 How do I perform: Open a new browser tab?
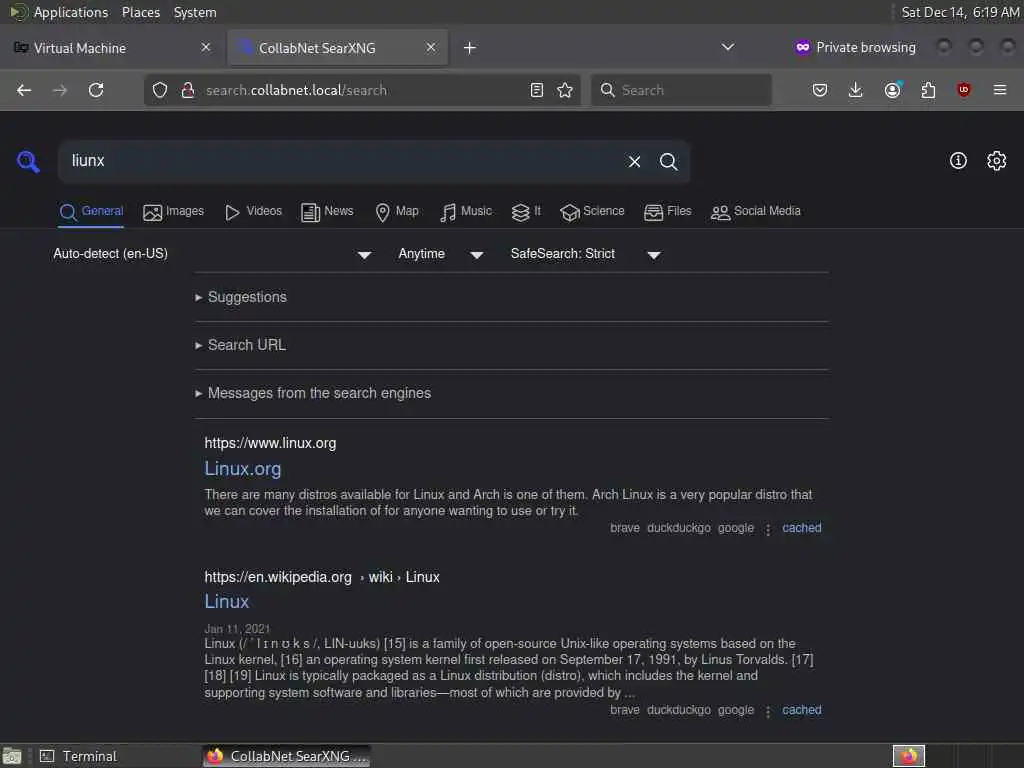click(x=470, y=48)
